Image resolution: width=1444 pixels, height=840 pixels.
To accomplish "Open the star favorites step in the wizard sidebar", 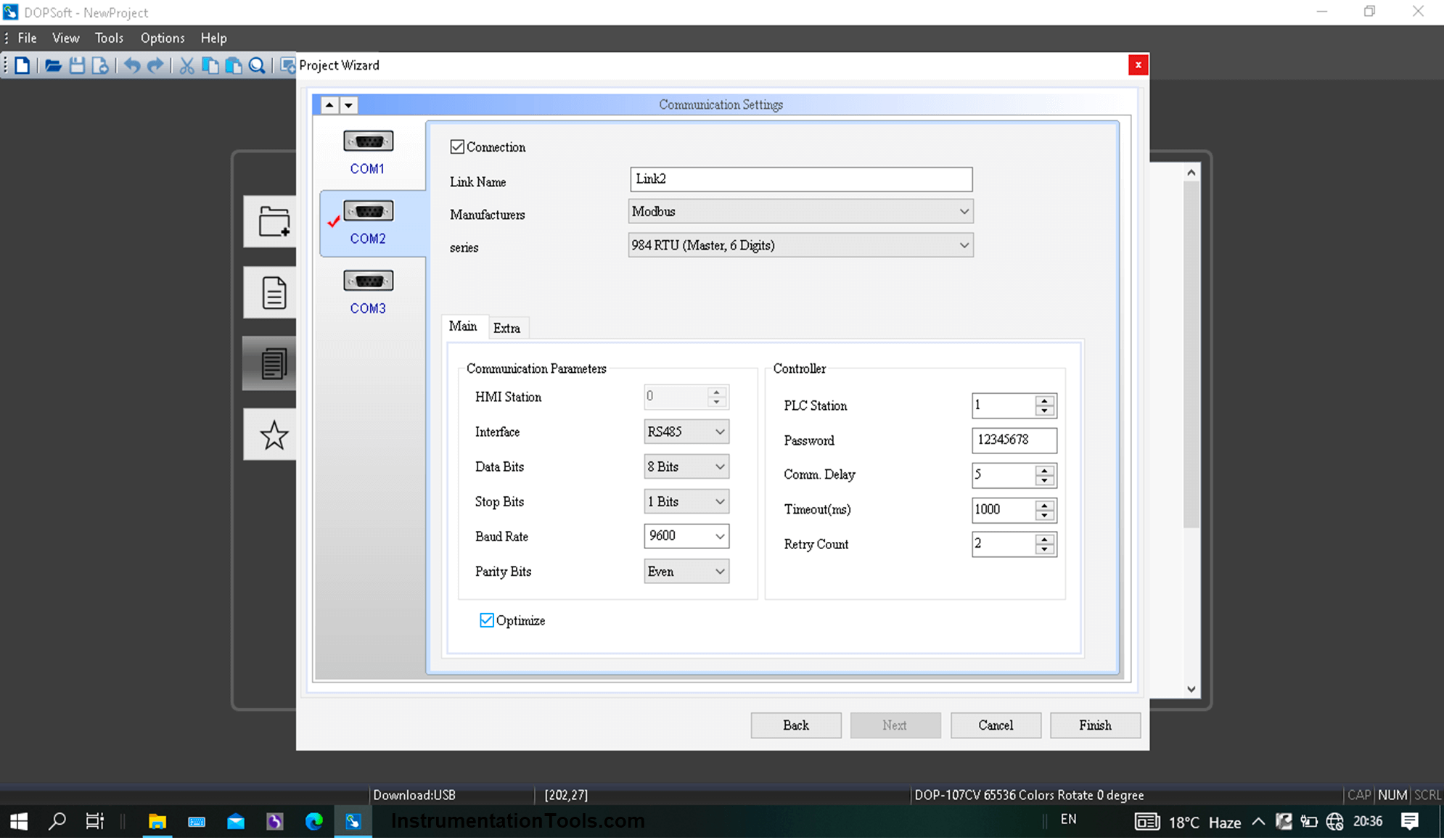I will click(273, 435).
